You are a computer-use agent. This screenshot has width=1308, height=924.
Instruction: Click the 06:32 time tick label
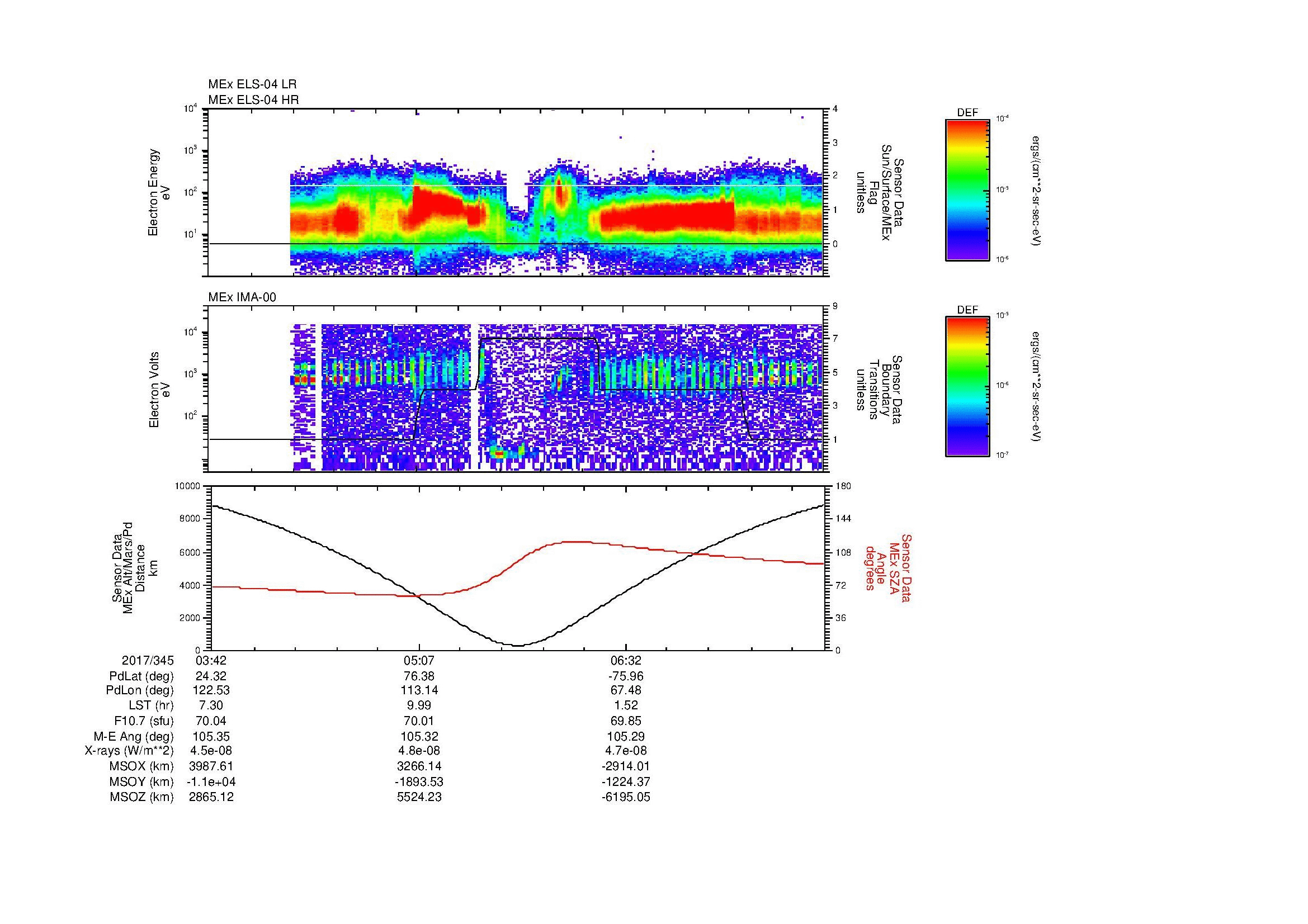[626, 661]
